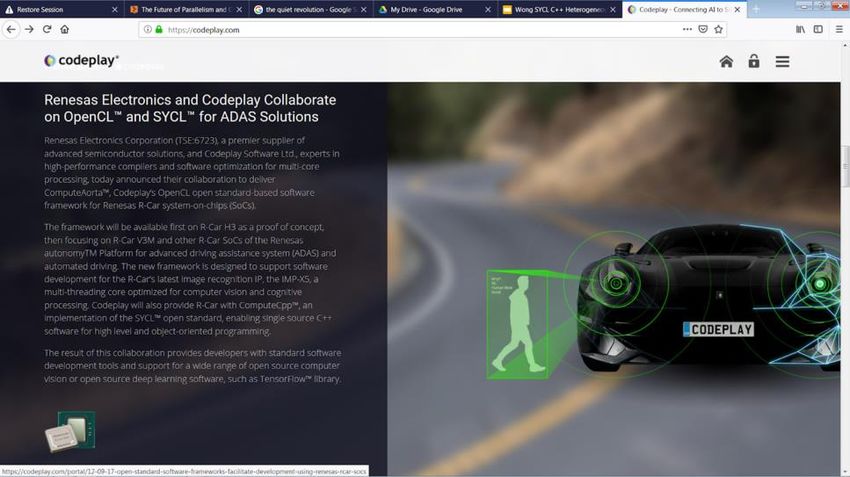The width and height of the screenshot is (850, 477).
Task: Save page to Pocket
Action: click(x=703, y=29)
